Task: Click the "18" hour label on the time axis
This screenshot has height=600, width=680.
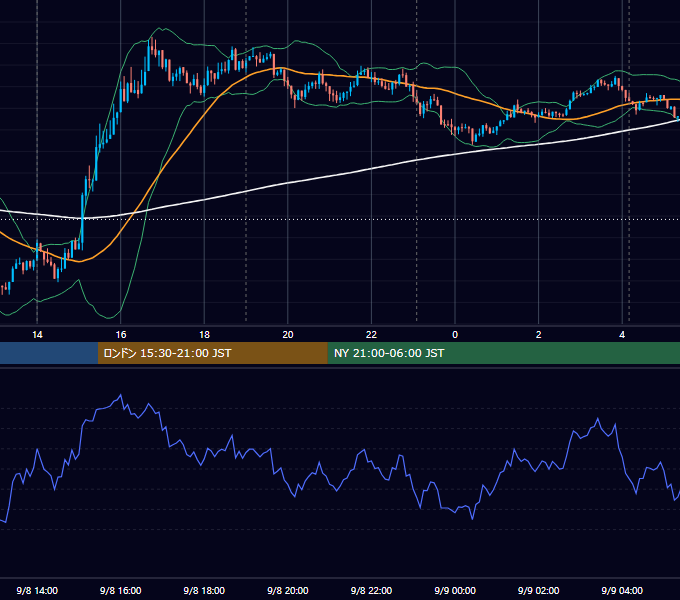Action: click(x=204, y=335)
